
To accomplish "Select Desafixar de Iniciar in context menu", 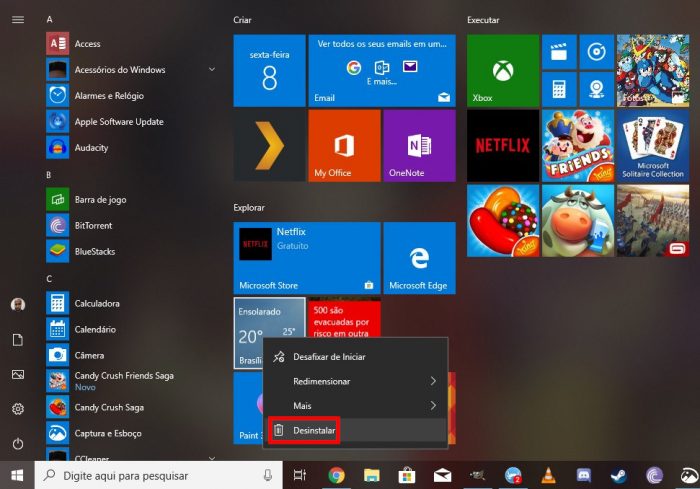I will pos(355,357).
